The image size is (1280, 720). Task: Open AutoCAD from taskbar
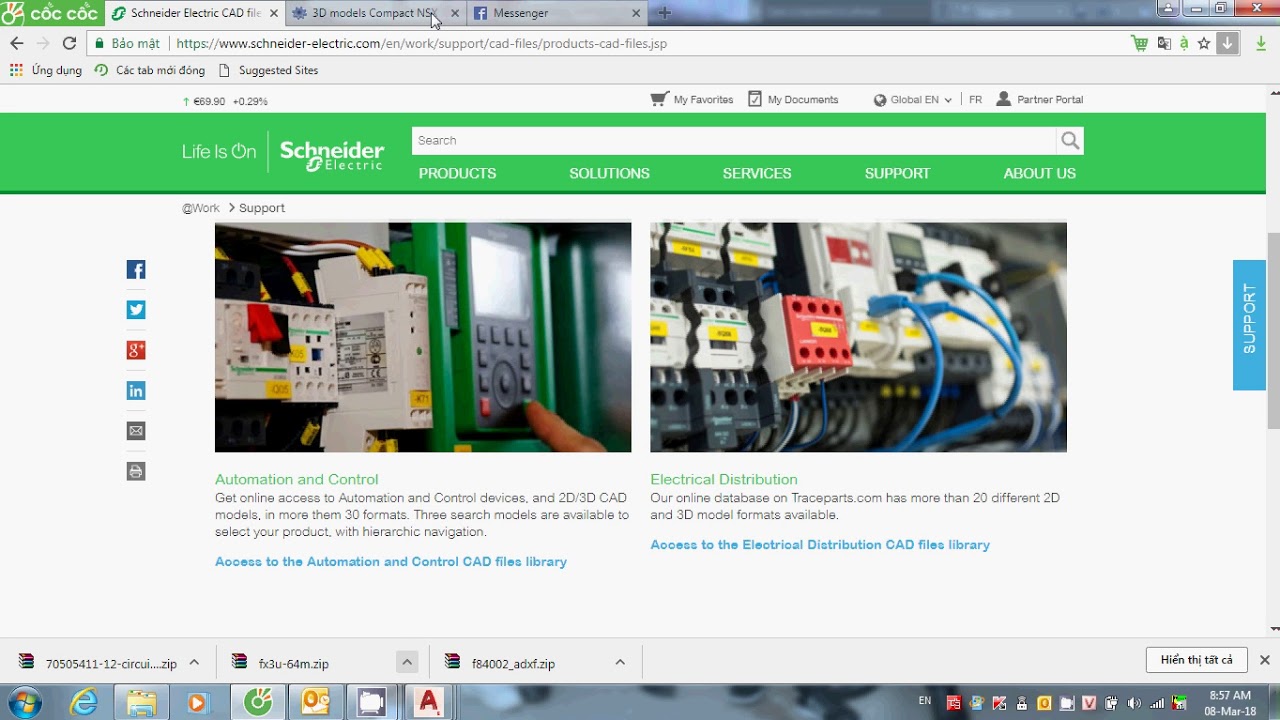coord(429,702)
